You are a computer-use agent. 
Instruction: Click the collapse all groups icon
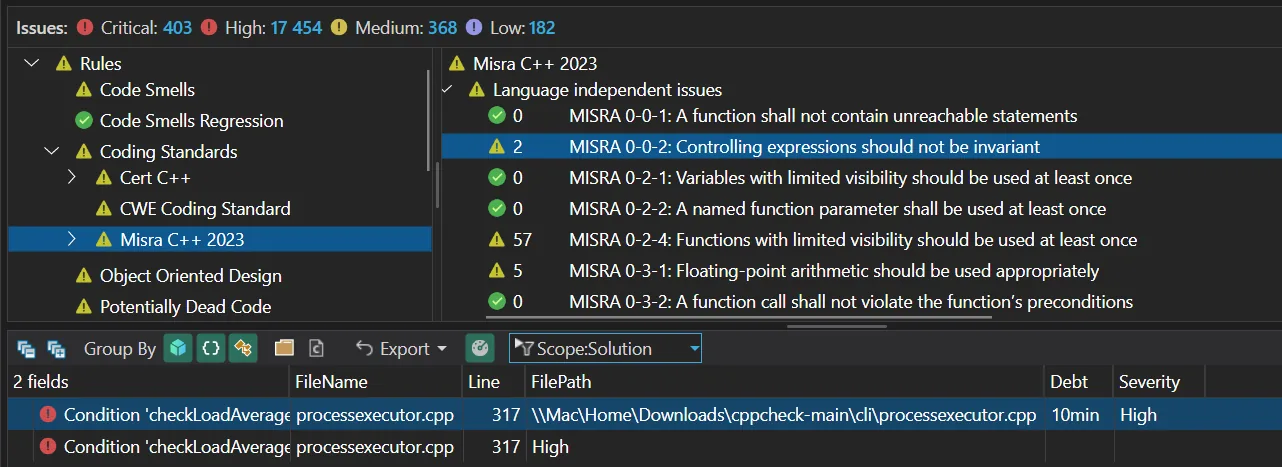point(27,349)
